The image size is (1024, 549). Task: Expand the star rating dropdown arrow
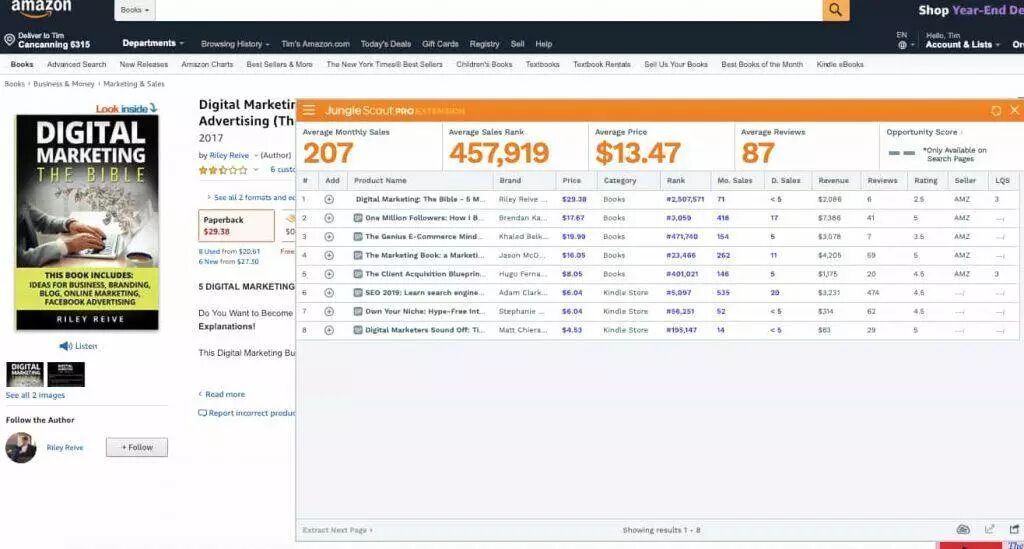pos(255,170)
